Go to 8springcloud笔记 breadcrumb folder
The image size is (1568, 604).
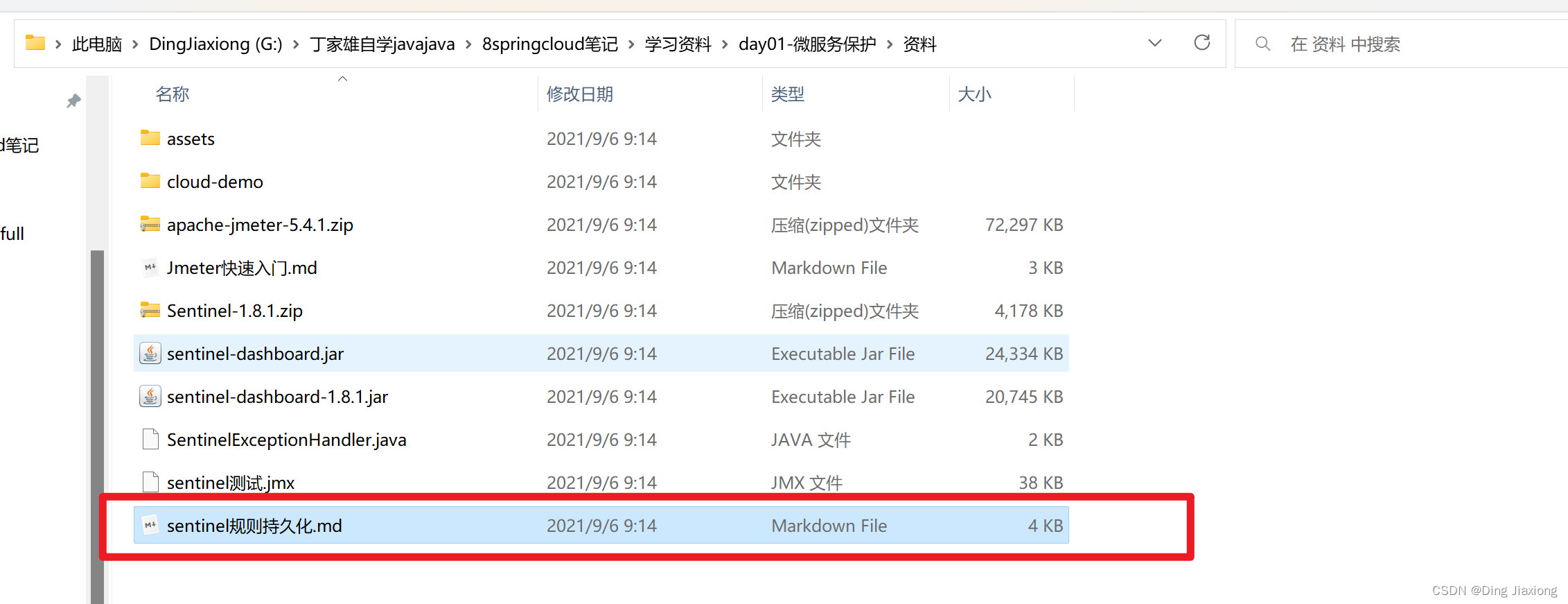550,44
